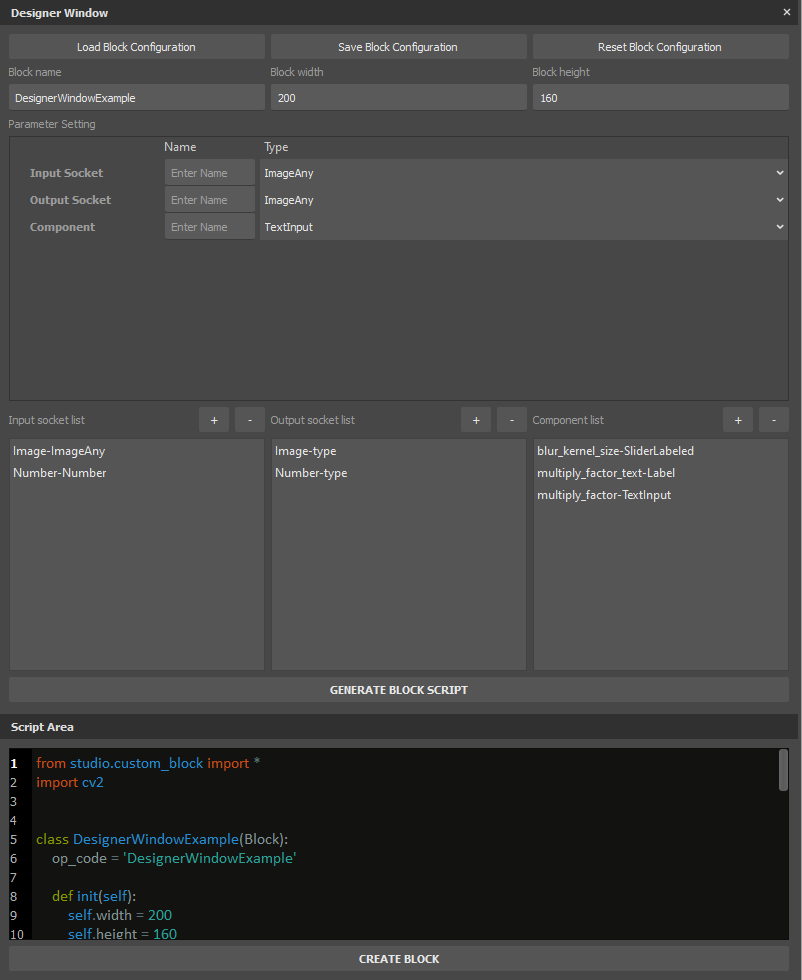
Task: Close the Designer Window
Action: (787, 13)
